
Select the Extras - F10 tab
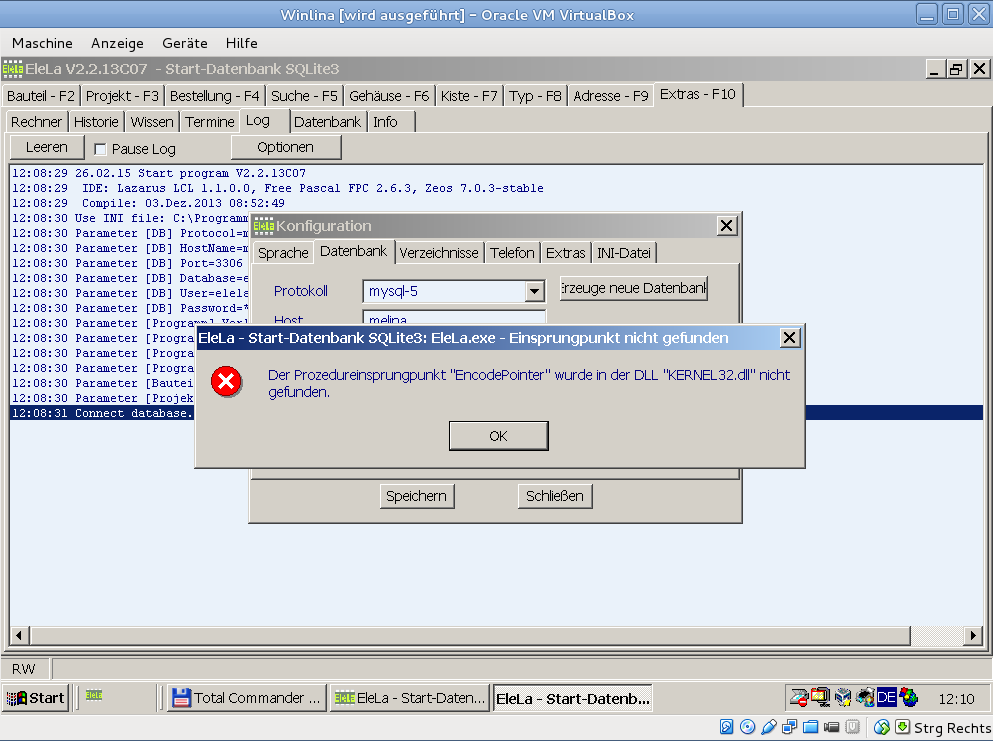698,94
